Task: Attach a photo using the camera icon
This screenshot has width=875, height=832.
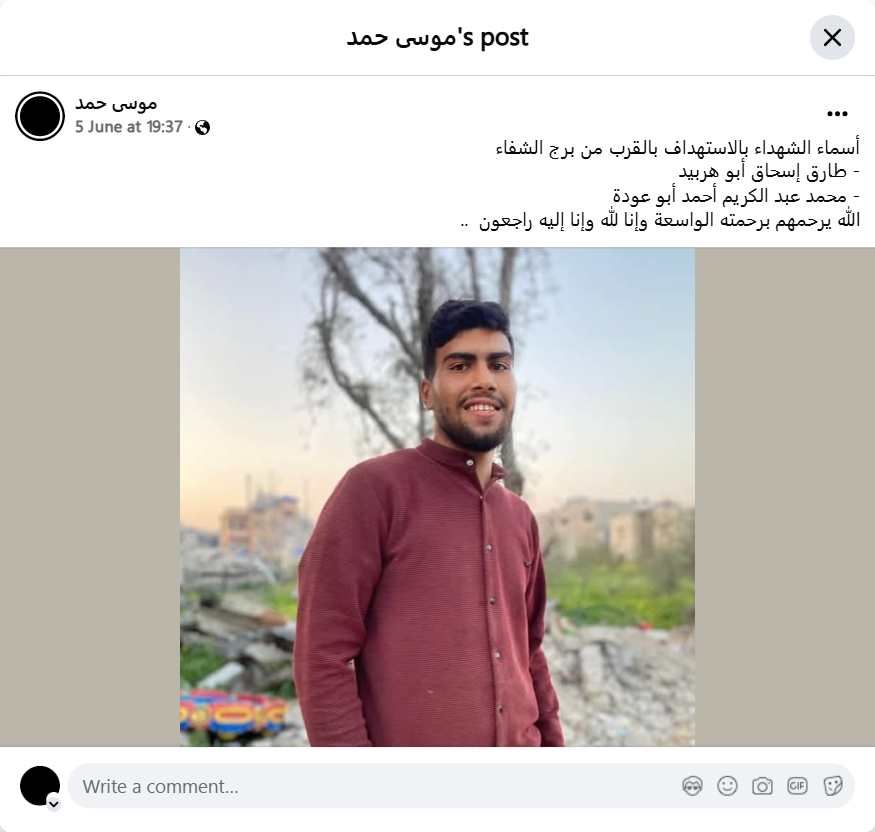Action: tap(762, 786)
